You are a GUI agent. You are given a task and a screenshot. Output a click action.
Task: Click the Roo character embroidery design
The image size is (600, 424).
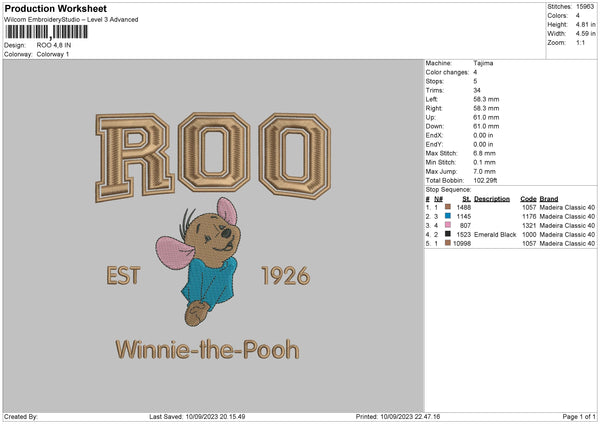[212, 263]
